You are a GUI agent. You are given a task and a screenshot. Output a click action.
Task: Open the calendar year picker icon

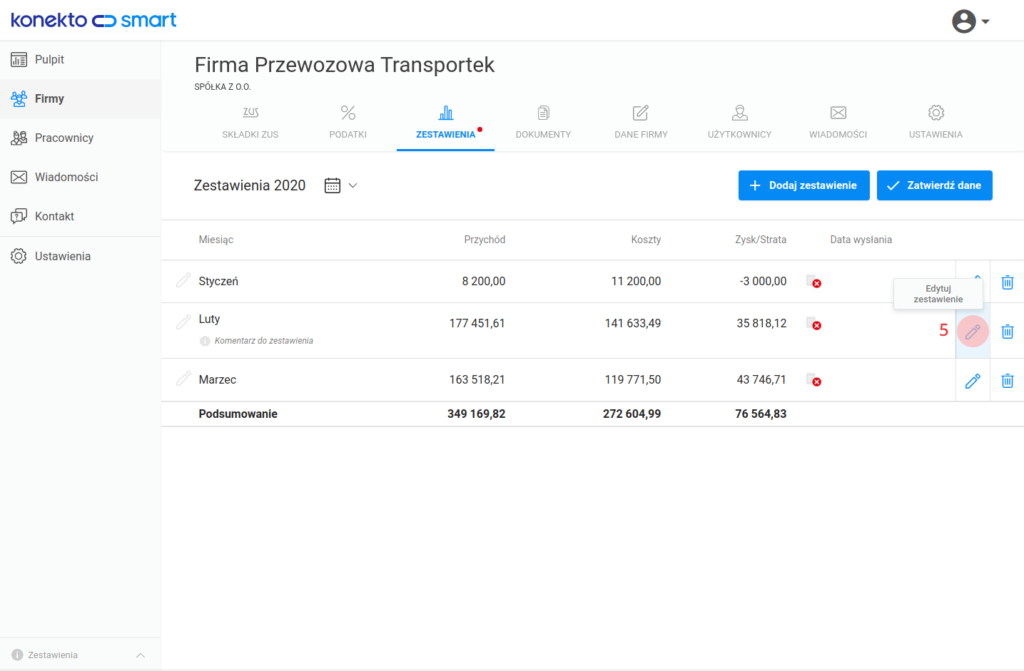point(332,186)
